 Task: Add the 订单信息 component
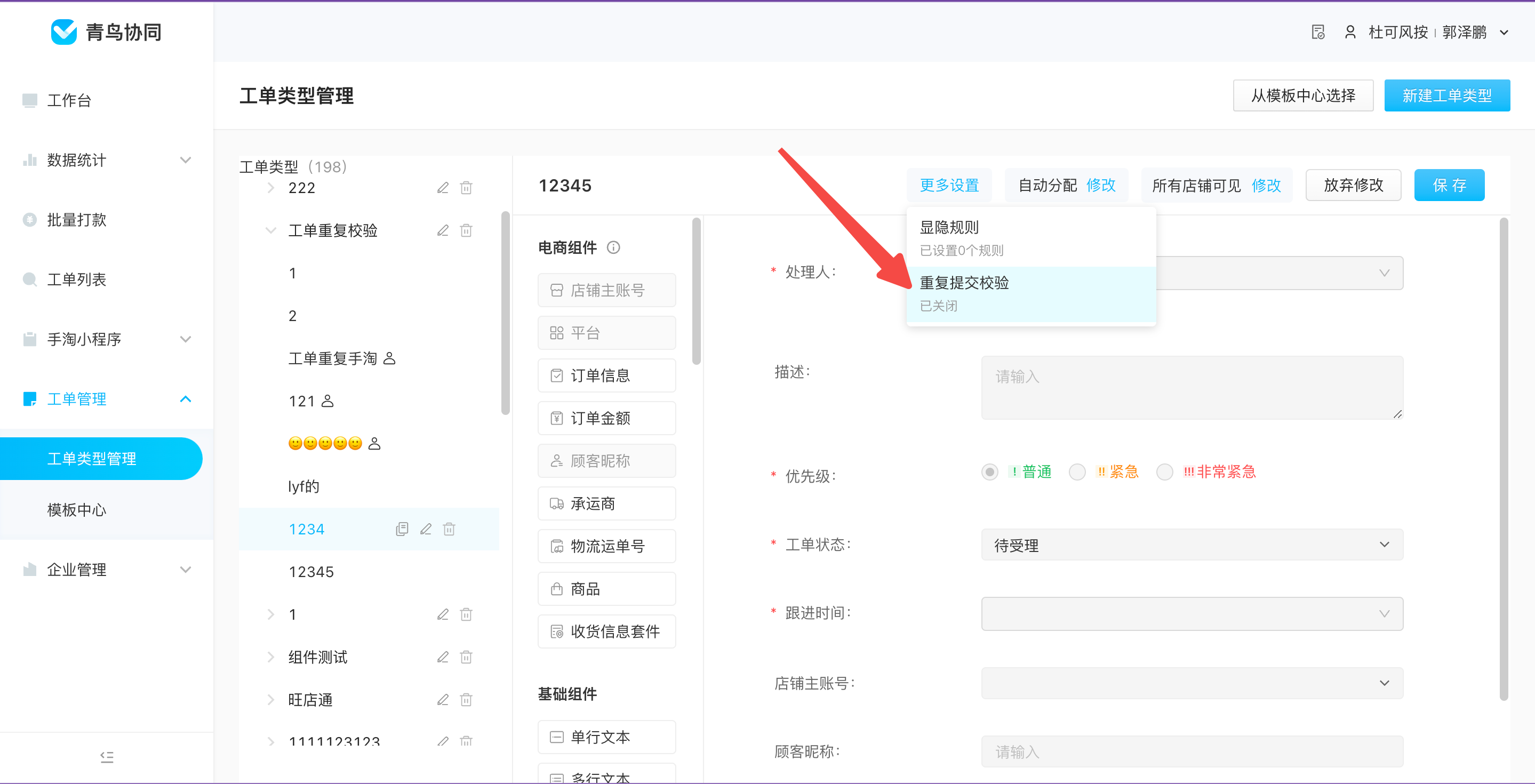pyautogui.click(x=606, y=375)
